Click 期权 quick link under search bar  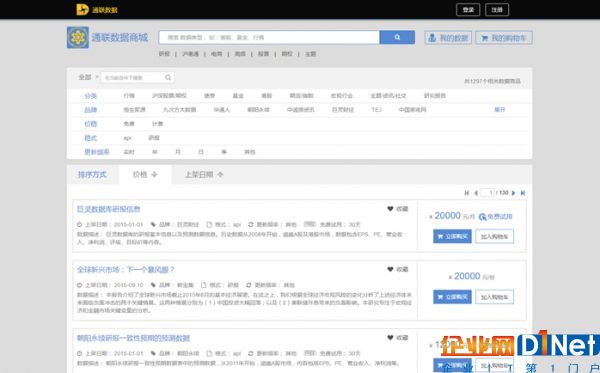coord(287,54)
